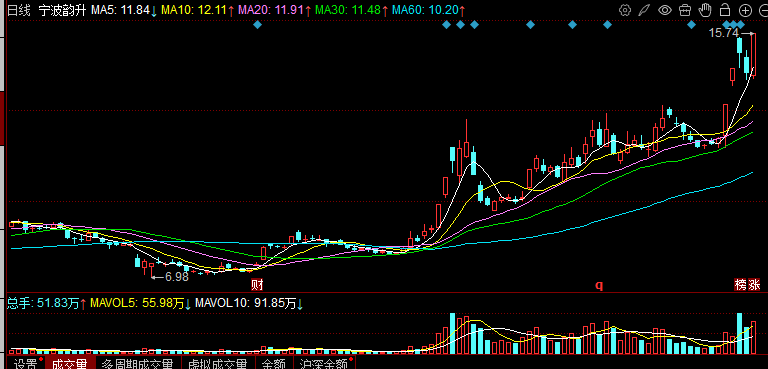Image resolution: width=768 pixels, height=369 pixels.
Task: Select the hand pan tool
Action: (705, 10)
